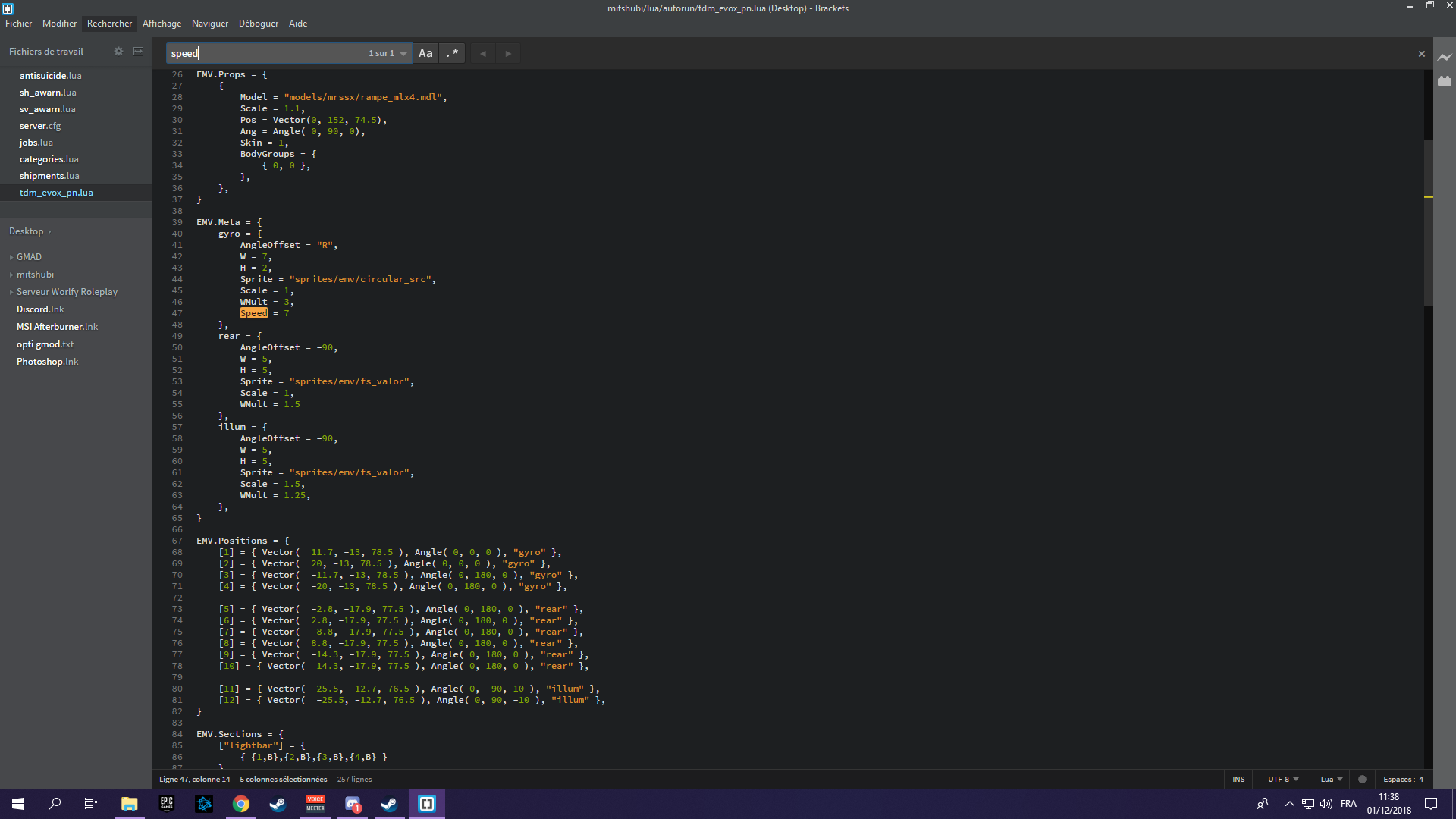The image size is (1456, 819).
Task: Expand the GMAD folder
Action: pyautogui.click(x=29, y=257)
